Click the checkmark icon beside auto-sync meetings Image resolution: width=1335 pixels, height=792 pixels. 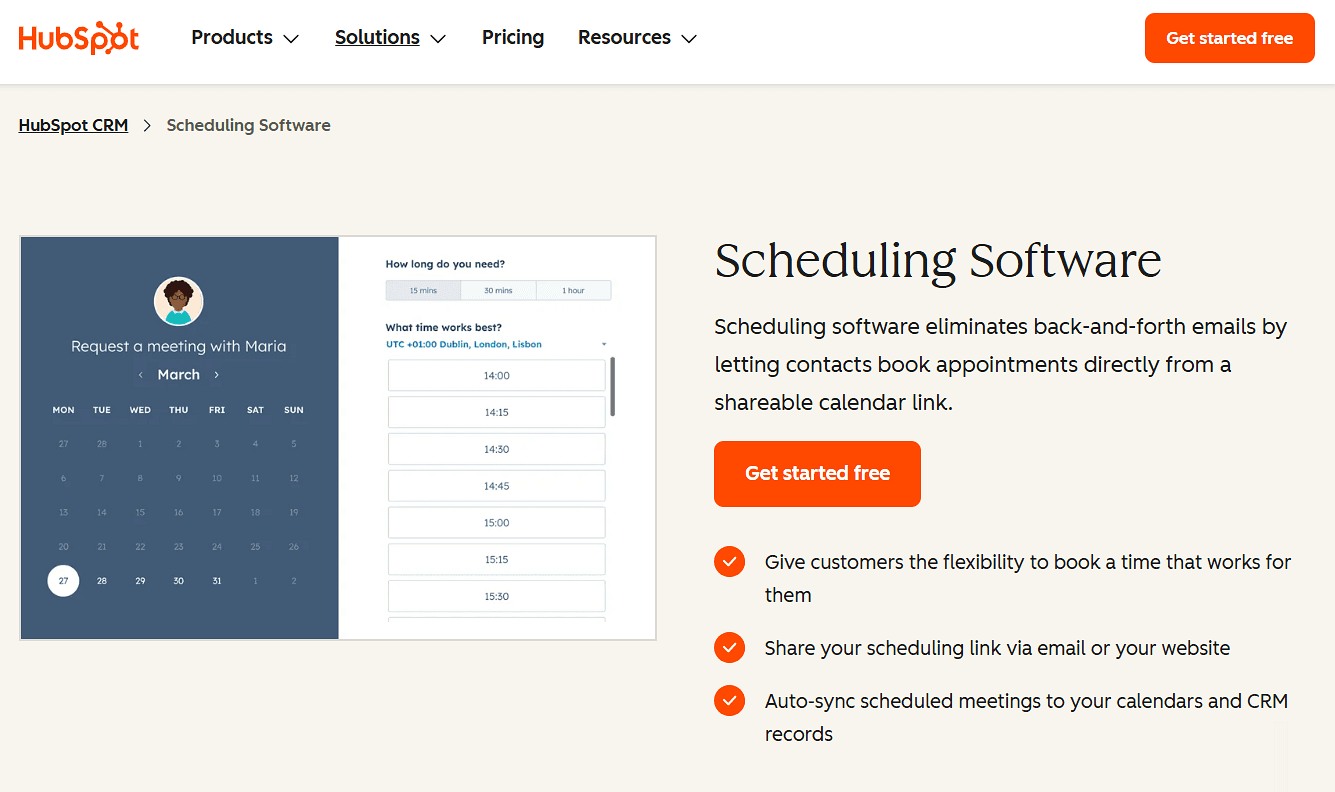730,700
